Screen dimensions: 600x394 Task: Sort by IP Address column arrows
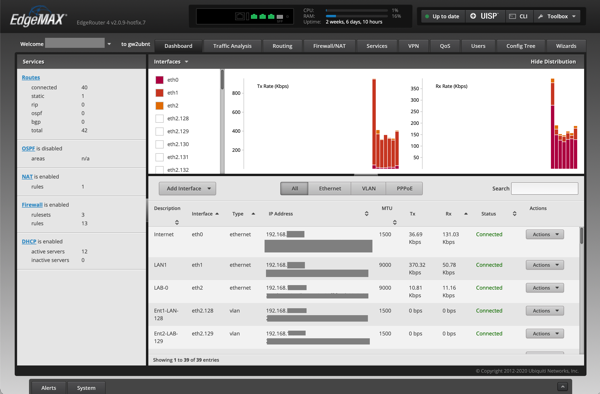tap(367, 214)
